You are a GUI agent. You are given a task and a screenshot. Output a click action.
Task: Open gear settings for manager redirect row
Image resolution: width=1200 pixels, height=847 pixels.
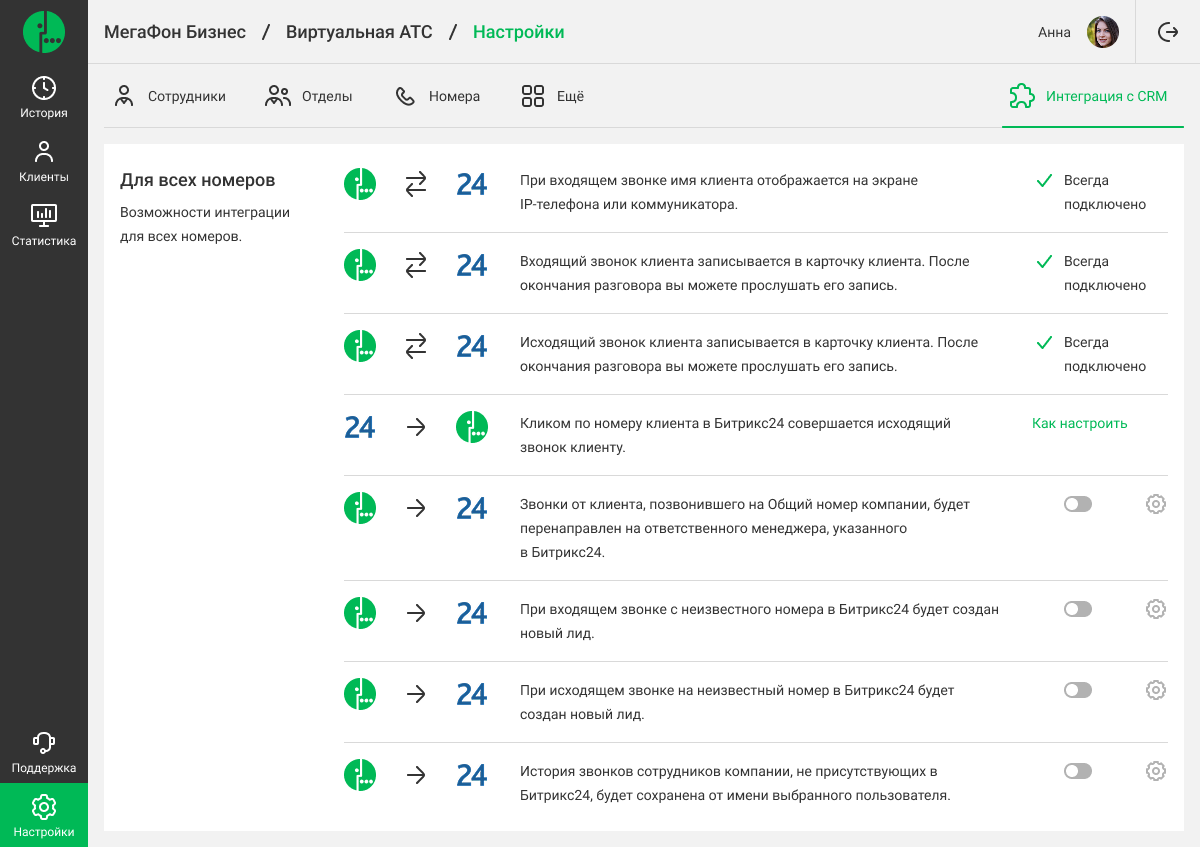pos(1156,504)
